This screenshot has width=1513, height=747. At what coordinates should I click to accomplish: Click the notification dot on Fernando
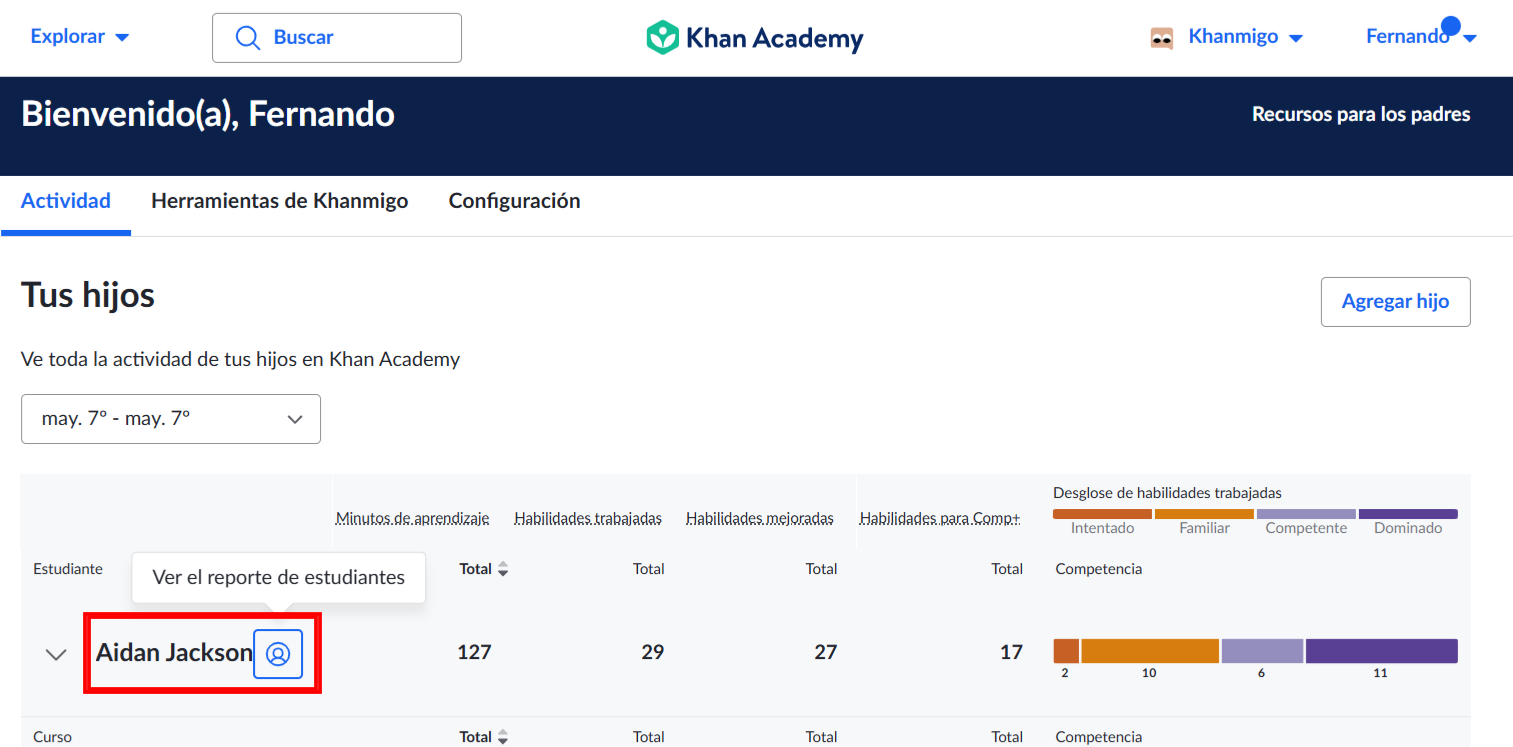1450,26
